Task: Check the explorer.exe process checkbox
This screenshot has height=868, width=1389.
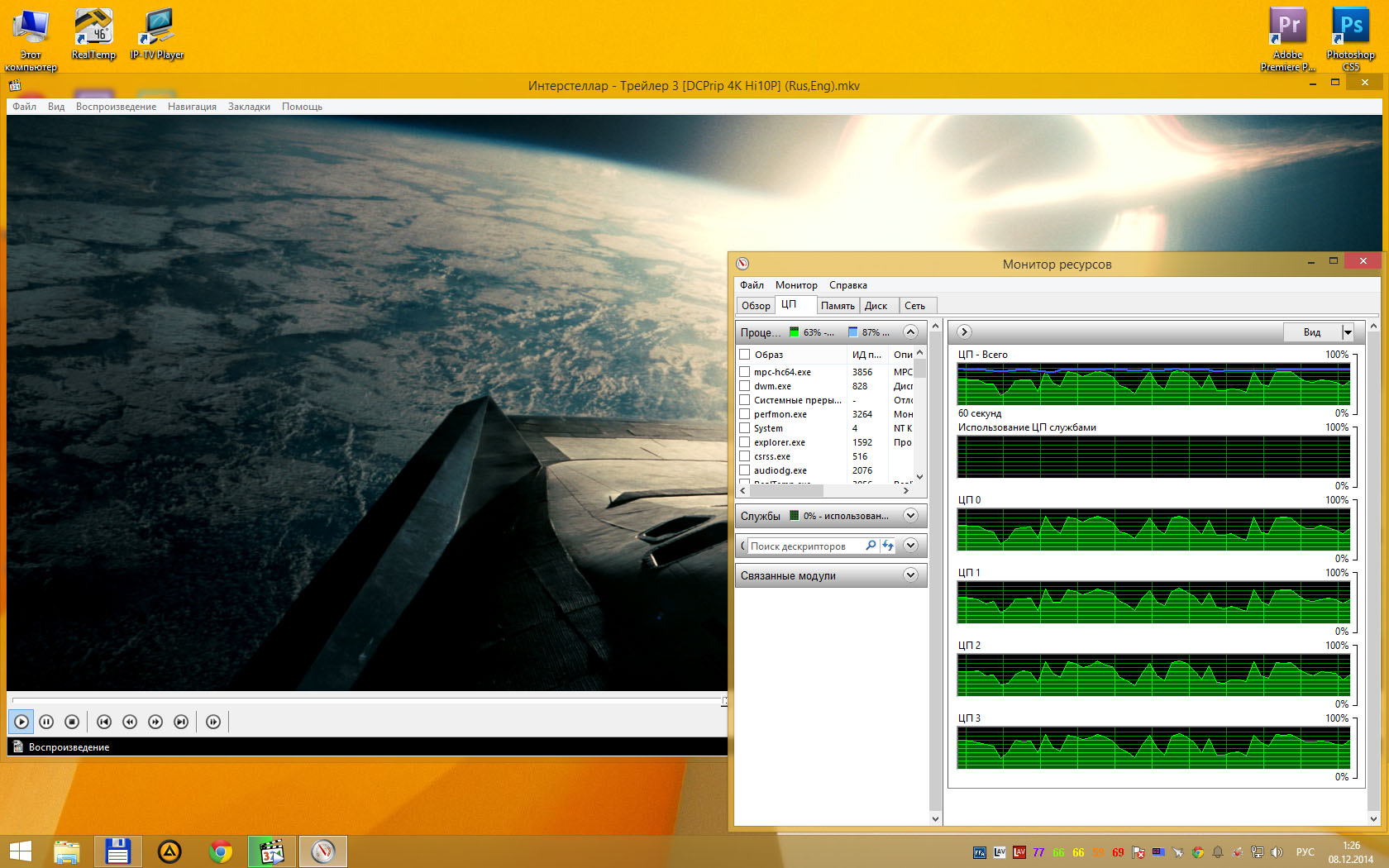Action: click(x=745, y=442)
